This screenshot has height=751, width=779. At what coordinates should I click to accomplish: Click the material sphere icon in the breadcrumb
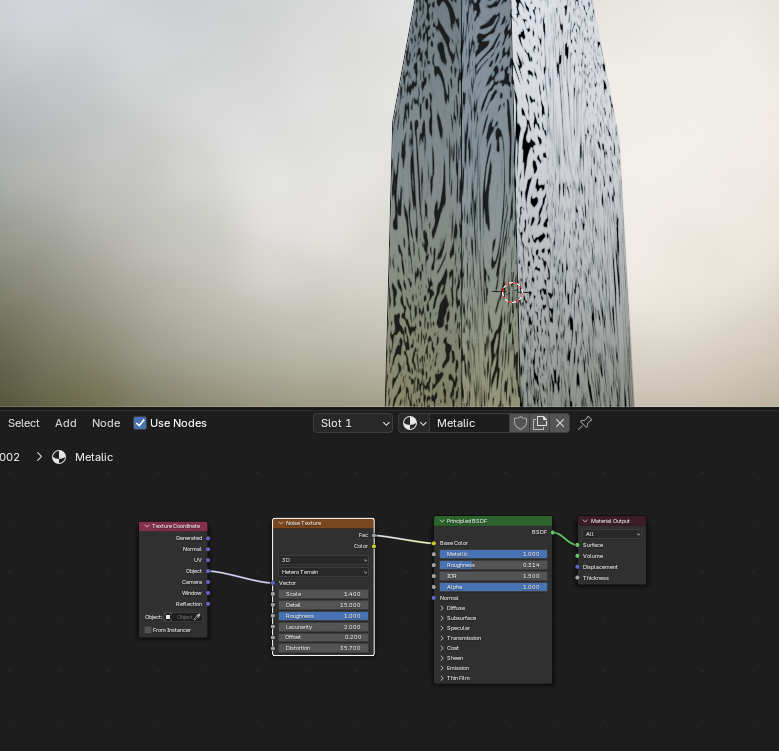pyautogui.click(x=59, y=457)
